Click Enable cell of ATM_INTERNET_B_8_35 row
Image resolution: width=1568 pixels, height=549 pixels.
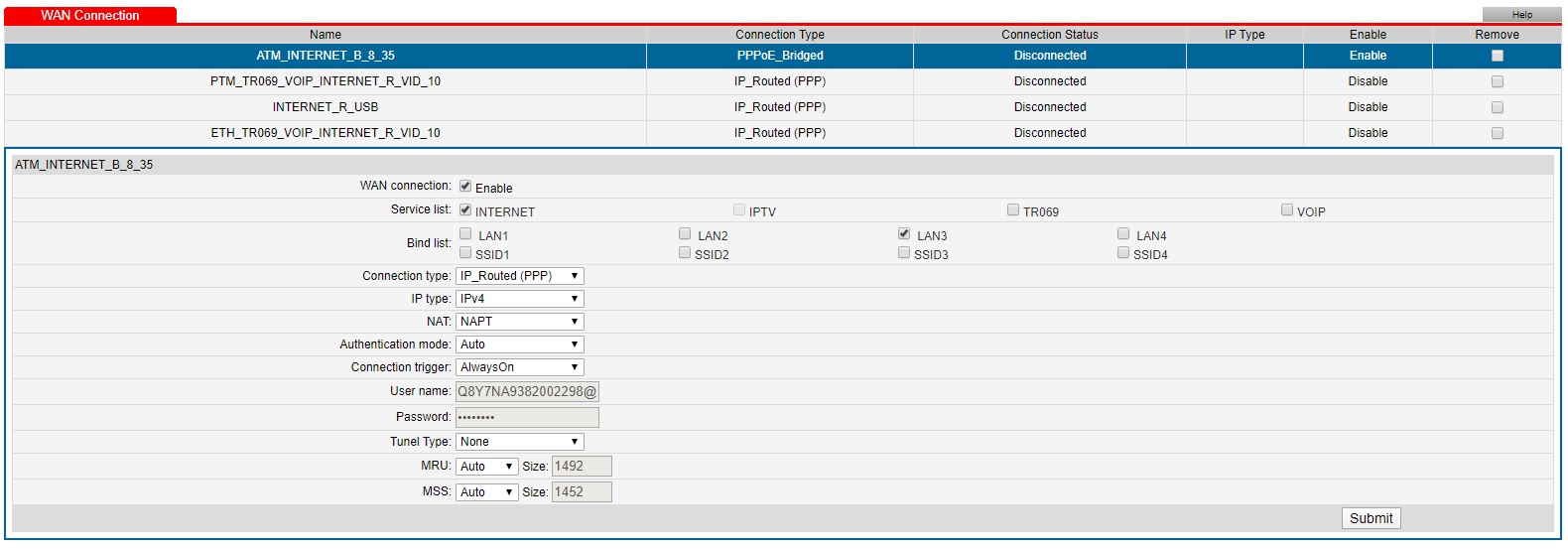click(1368, 56)
